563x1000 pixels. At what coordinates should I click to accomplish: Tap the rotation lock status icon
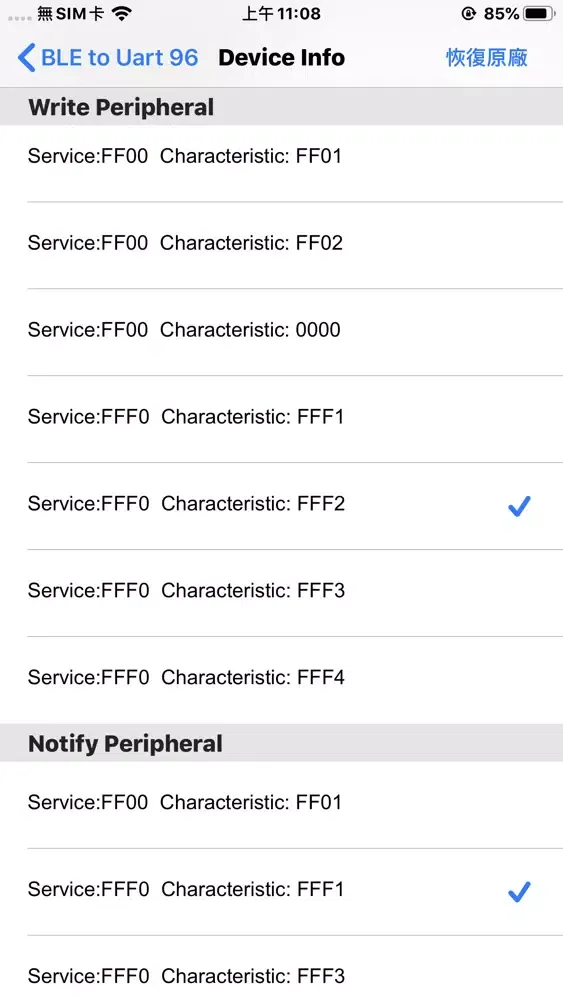tap(468, 13)
